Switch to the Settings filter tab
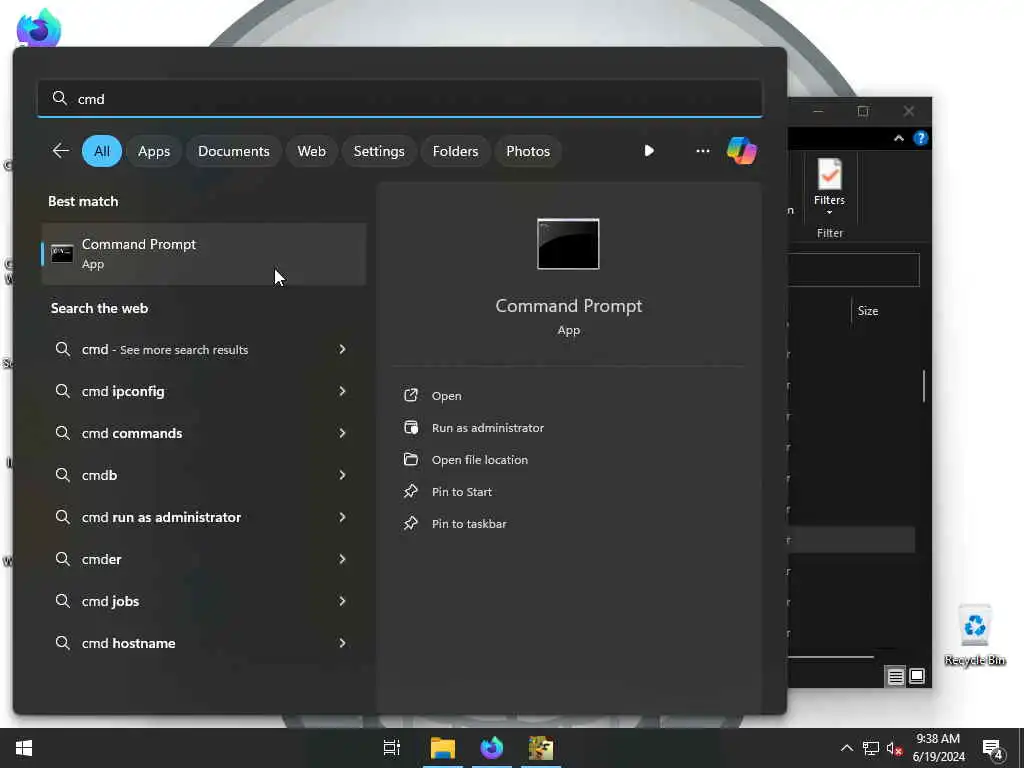Screen dimensions: 1024x768 point(379,151)
